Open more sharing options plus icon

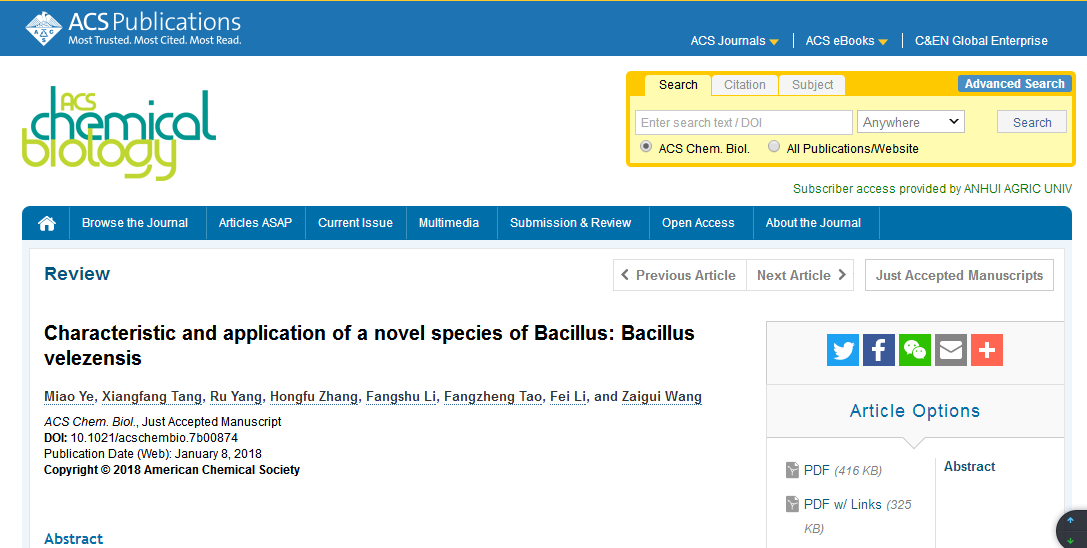(987, 350)
